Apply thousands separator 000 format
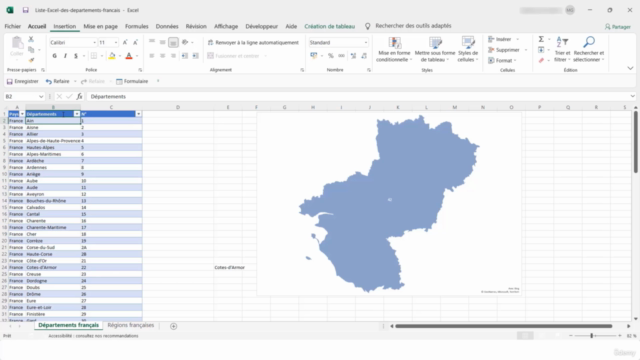The image size is (640, 360). pos(342,56)
